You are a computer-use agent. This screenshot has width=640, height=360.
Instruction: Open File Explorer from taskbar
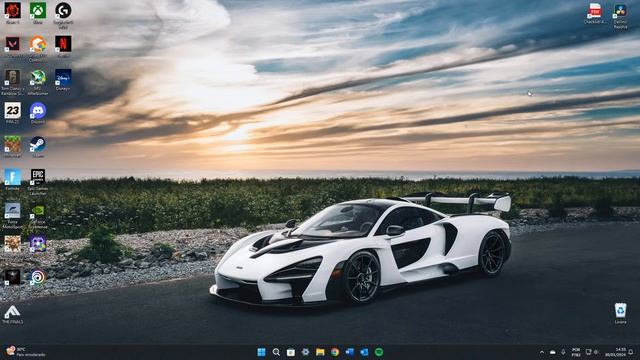(320, 352)
